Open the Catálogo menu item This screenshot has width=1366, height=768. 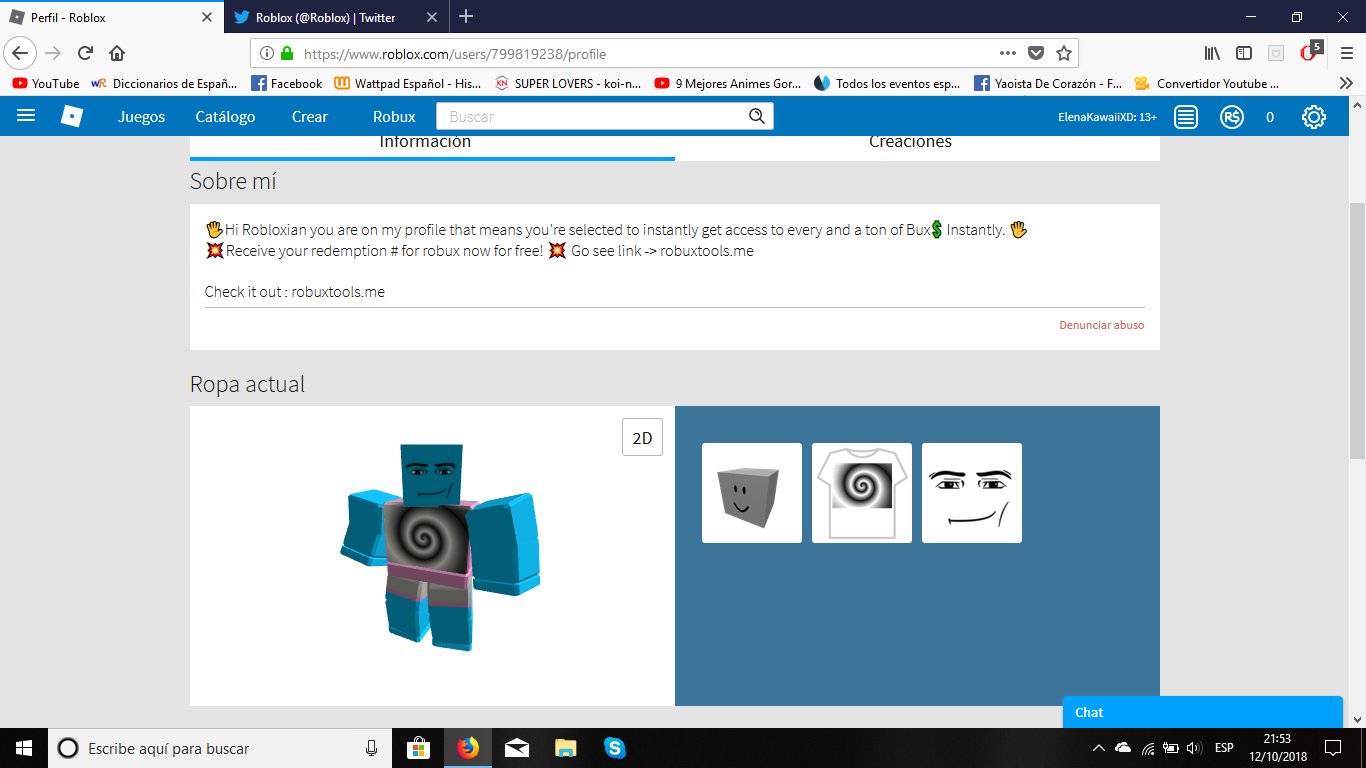(225, 117)
